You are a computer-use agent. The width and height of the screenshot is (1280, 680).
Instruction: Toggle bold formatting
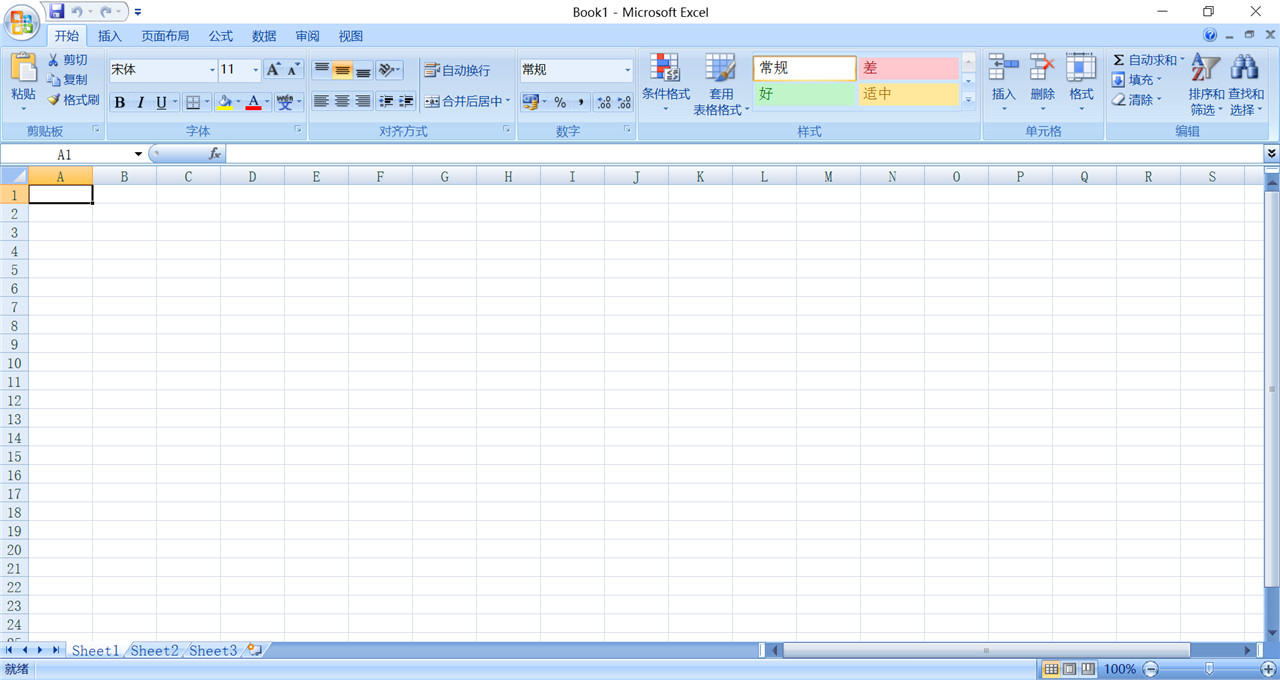pyautogui.click(x=120, y=102)
